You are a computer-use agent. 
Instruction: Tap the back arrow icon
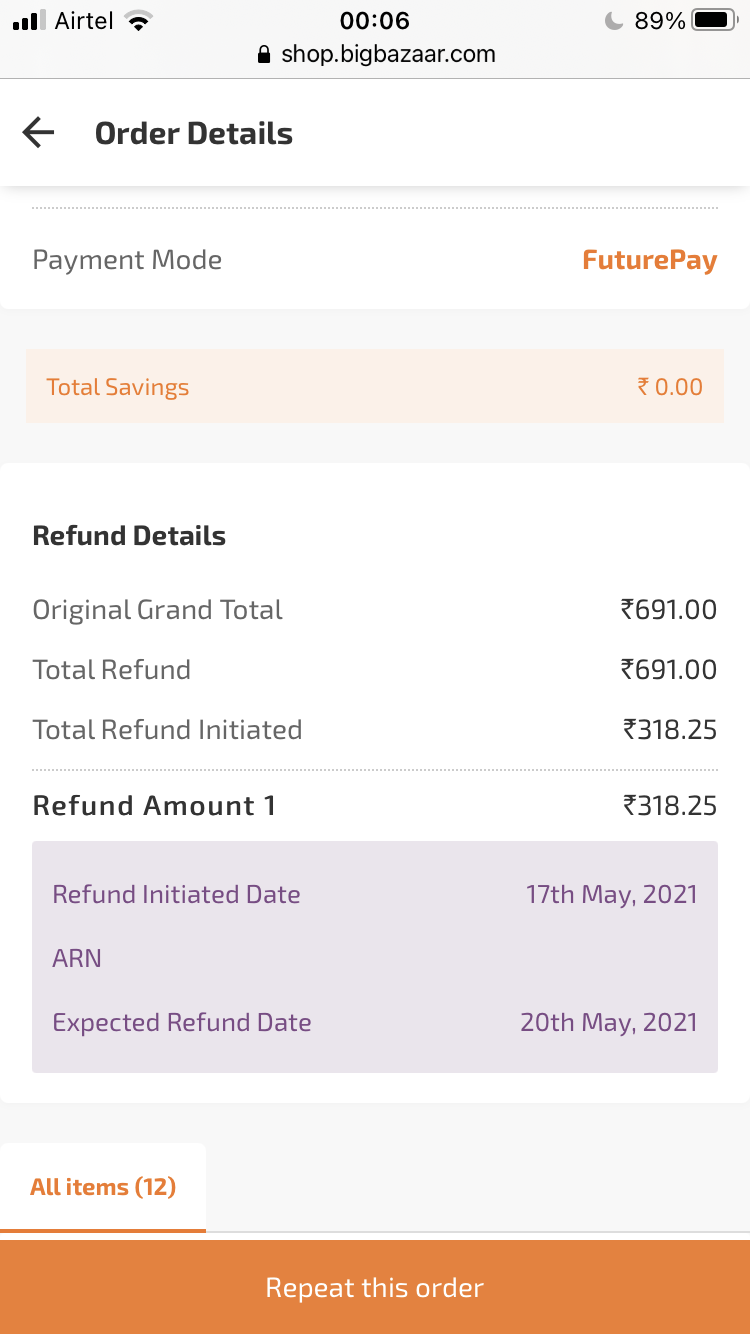pos(38,133)
